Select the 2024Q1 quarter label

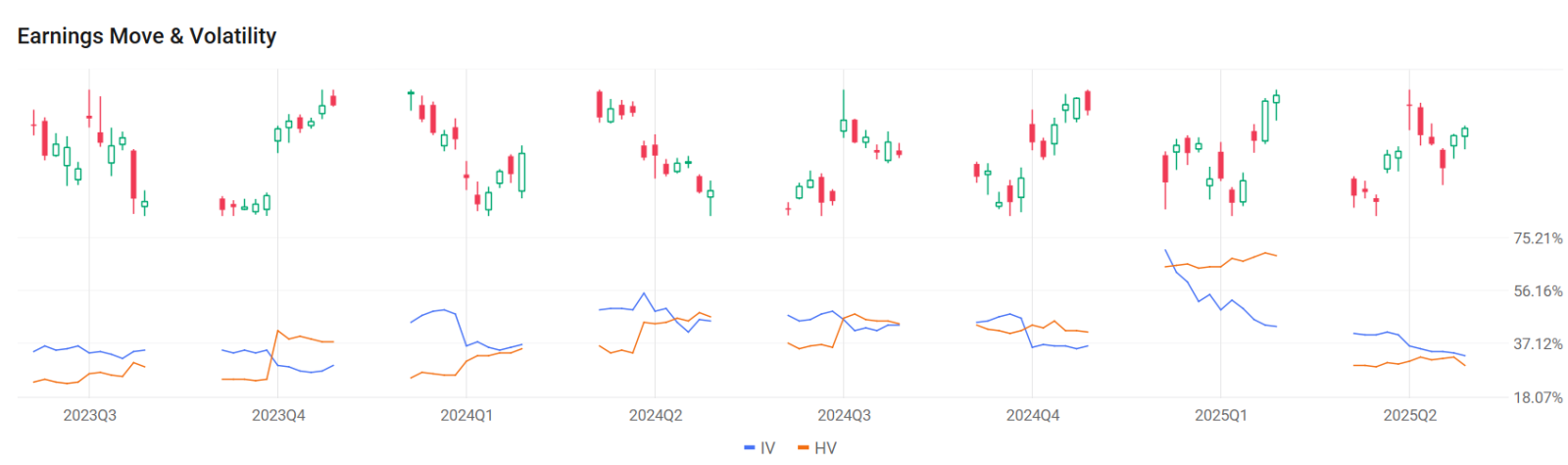[466, 416]
